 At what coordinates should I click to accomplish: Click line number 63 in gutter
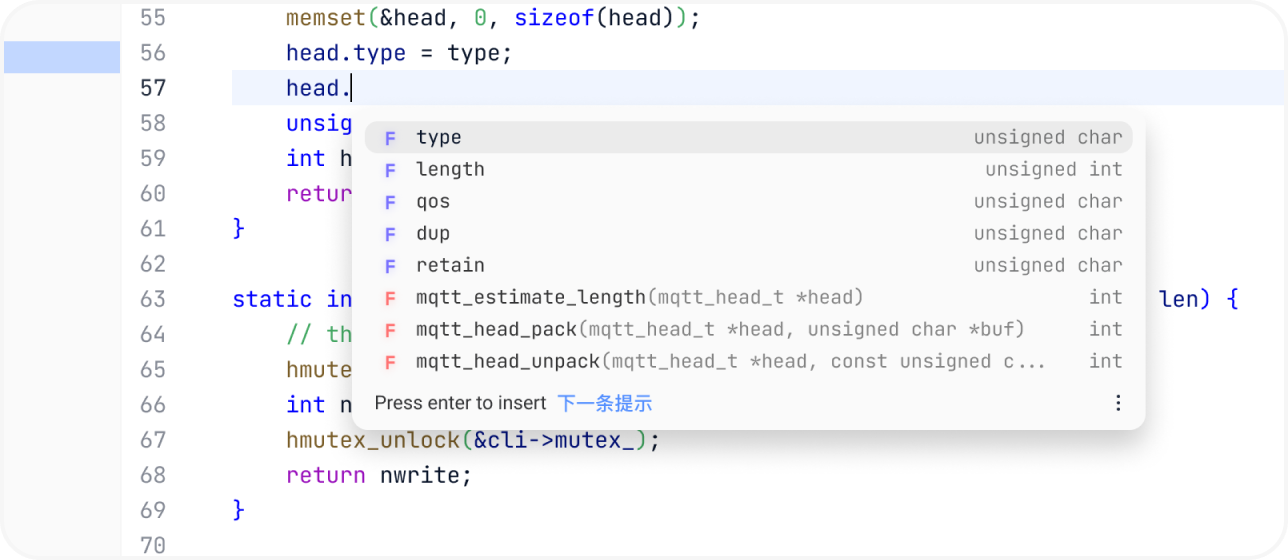pyautogui.click(x=153, y=299)
